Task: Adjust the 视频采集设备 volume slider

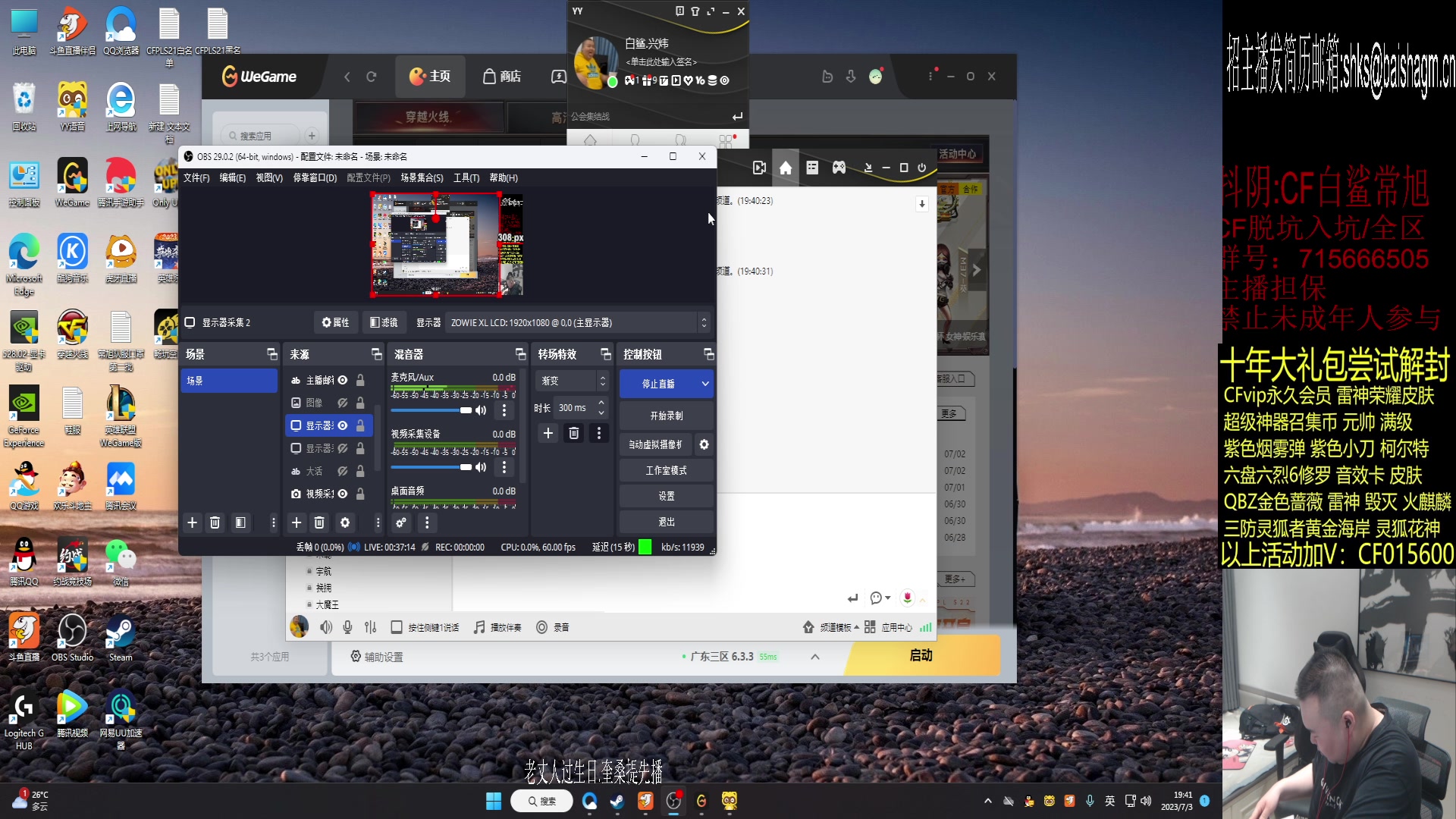Action: pyautogui.click(x=465, y=467)
